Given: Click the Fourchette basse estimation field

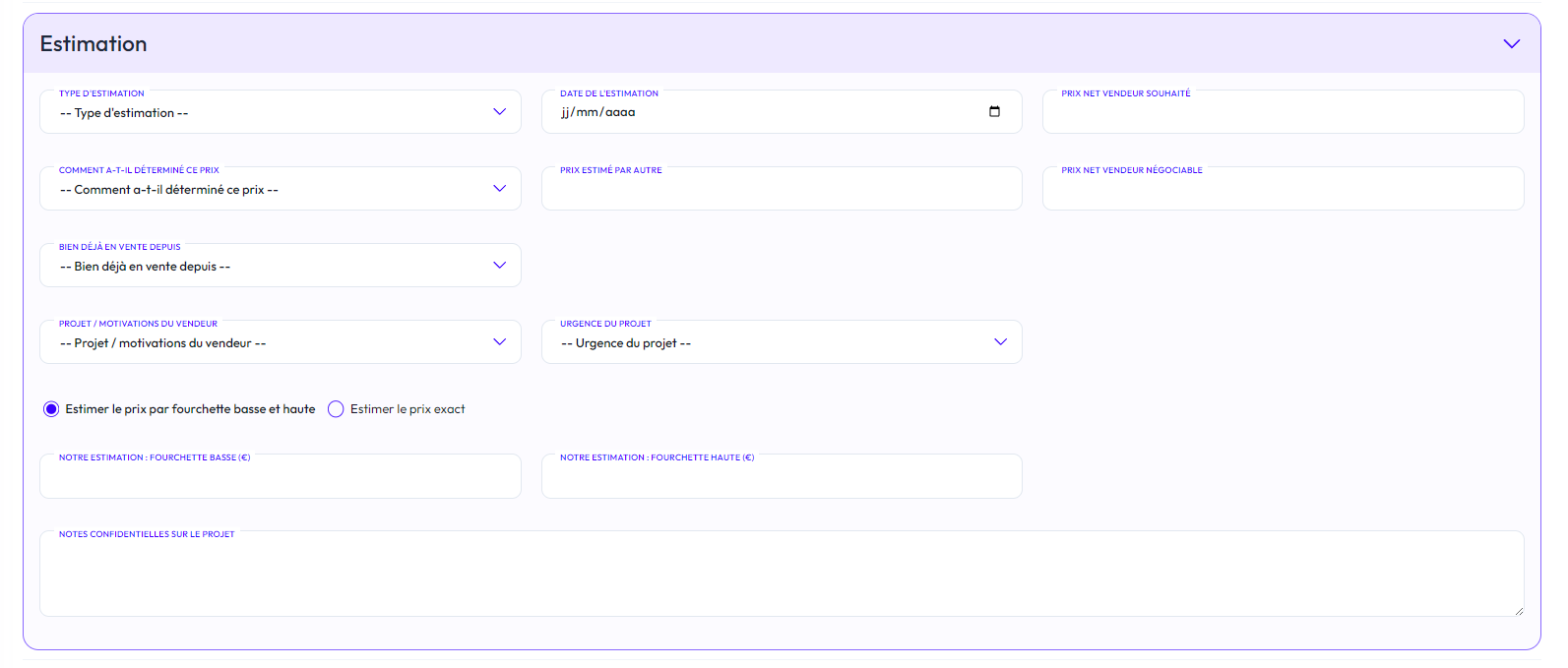Looking at the screenshot, I should pyautogui.click(x=280, y=478).
